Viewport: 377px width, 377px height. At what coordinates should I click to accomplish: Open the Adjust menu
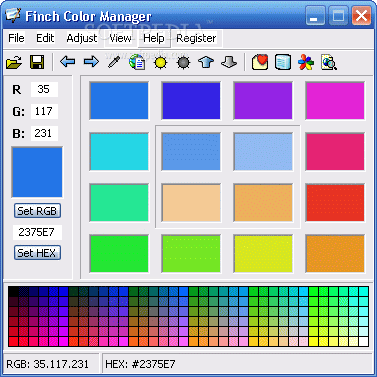point(82,38)
